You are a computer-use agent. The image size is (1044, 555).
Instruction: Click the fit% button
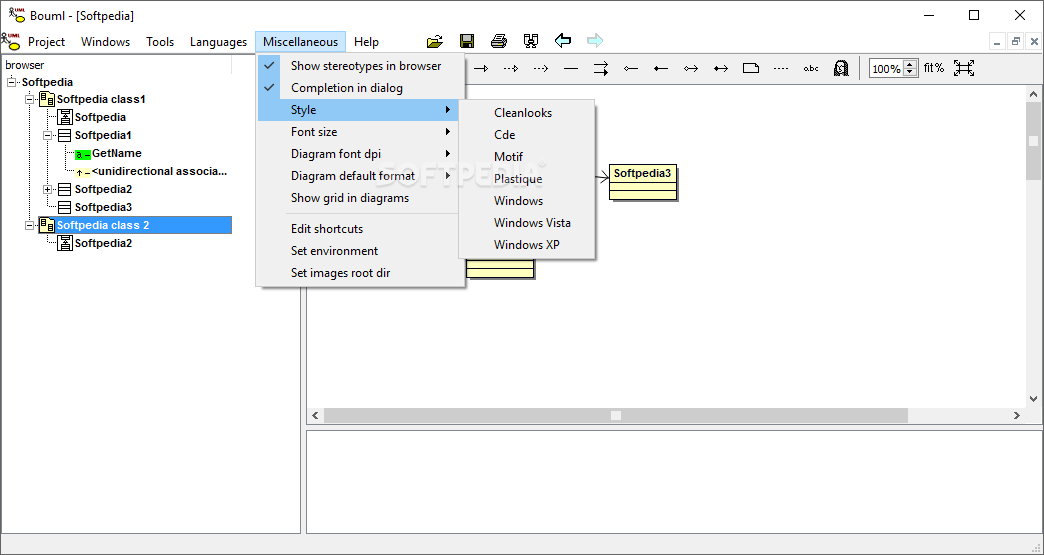[933, 68]
